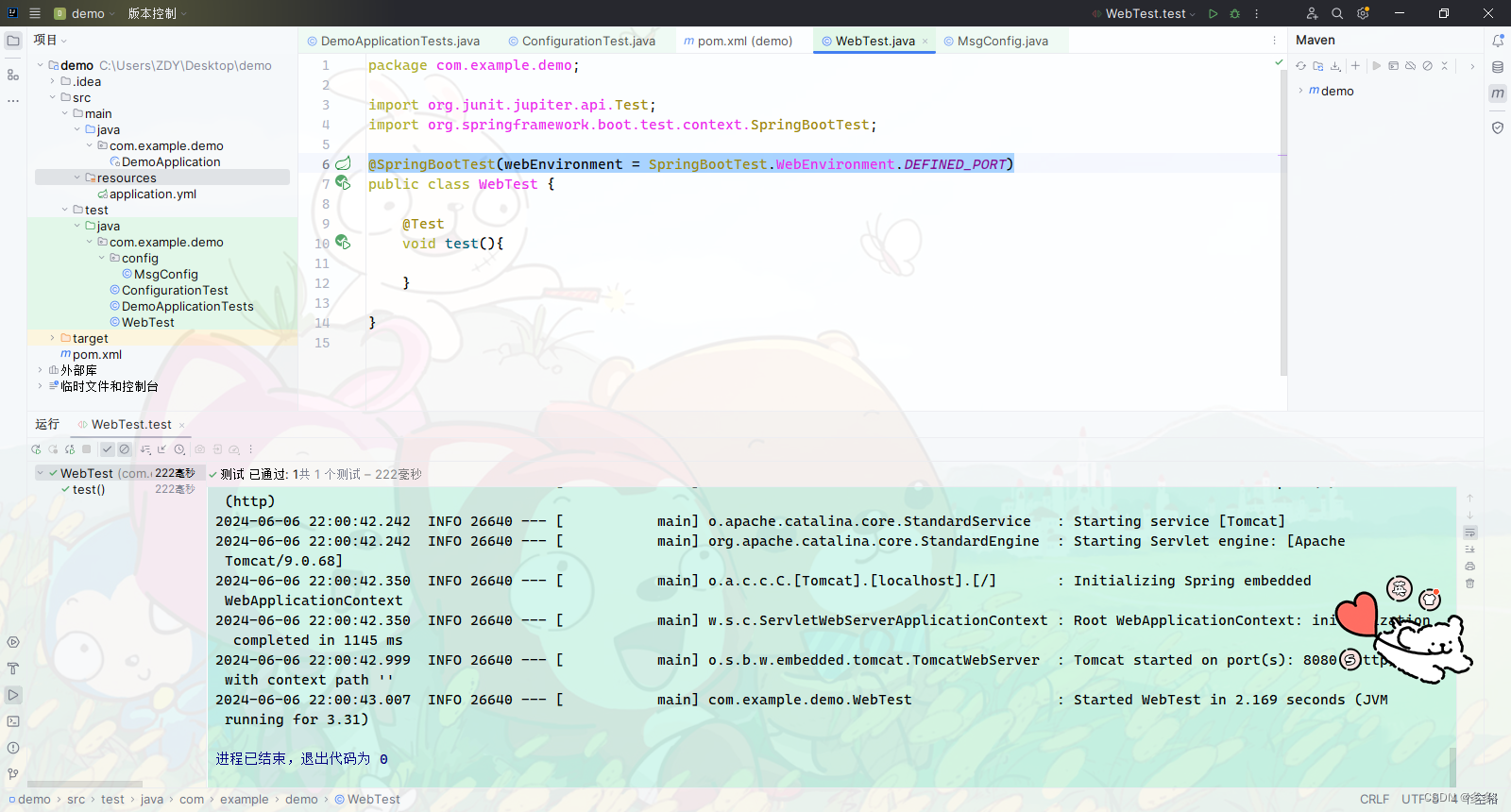Expand 外部库 node

41,370
